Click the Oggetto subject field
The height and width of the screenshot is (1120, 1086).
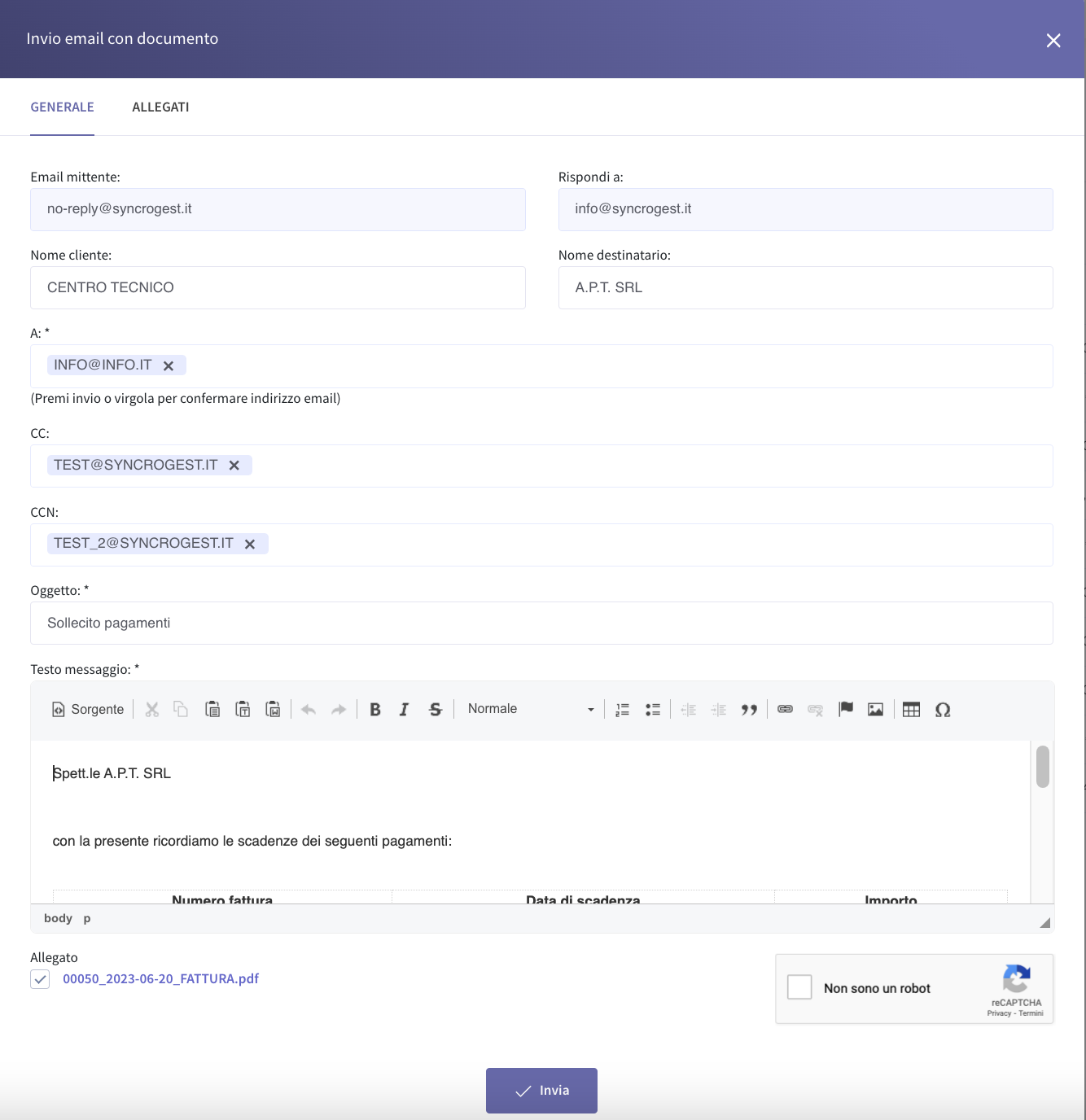point(541,623)
